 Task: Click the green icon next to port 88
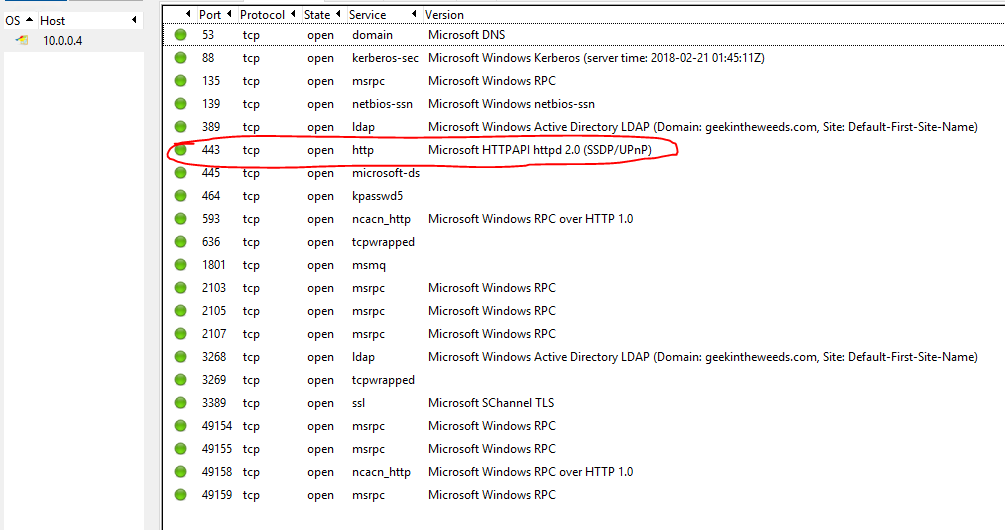[x=181, y=58]
